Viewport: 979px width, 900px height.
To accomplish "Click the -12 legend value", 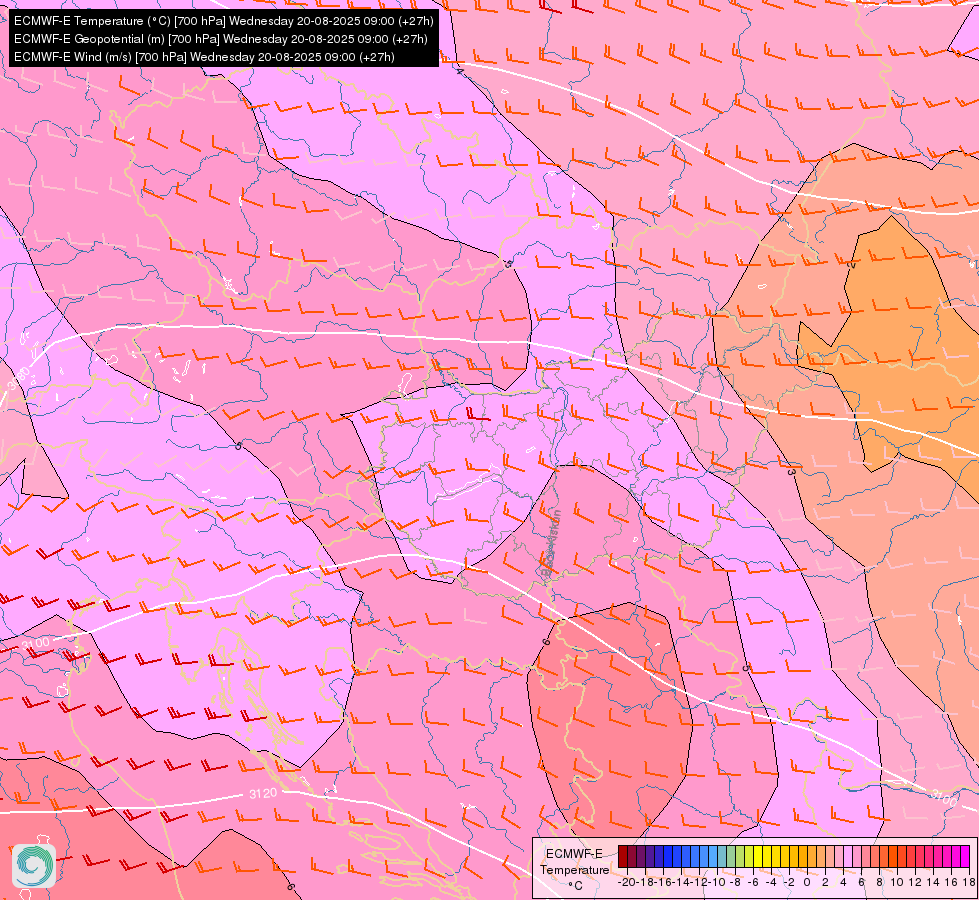I will point(699,883).
